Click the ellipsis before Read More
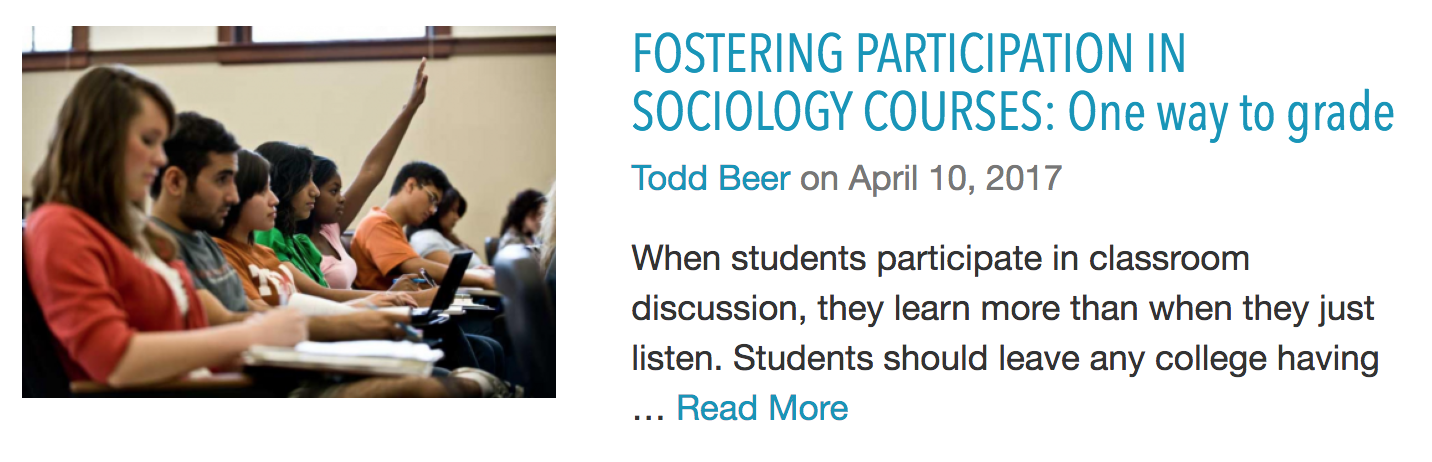Image resolution: width=1432 pixels, height=462 pixels. coord(648,409)
